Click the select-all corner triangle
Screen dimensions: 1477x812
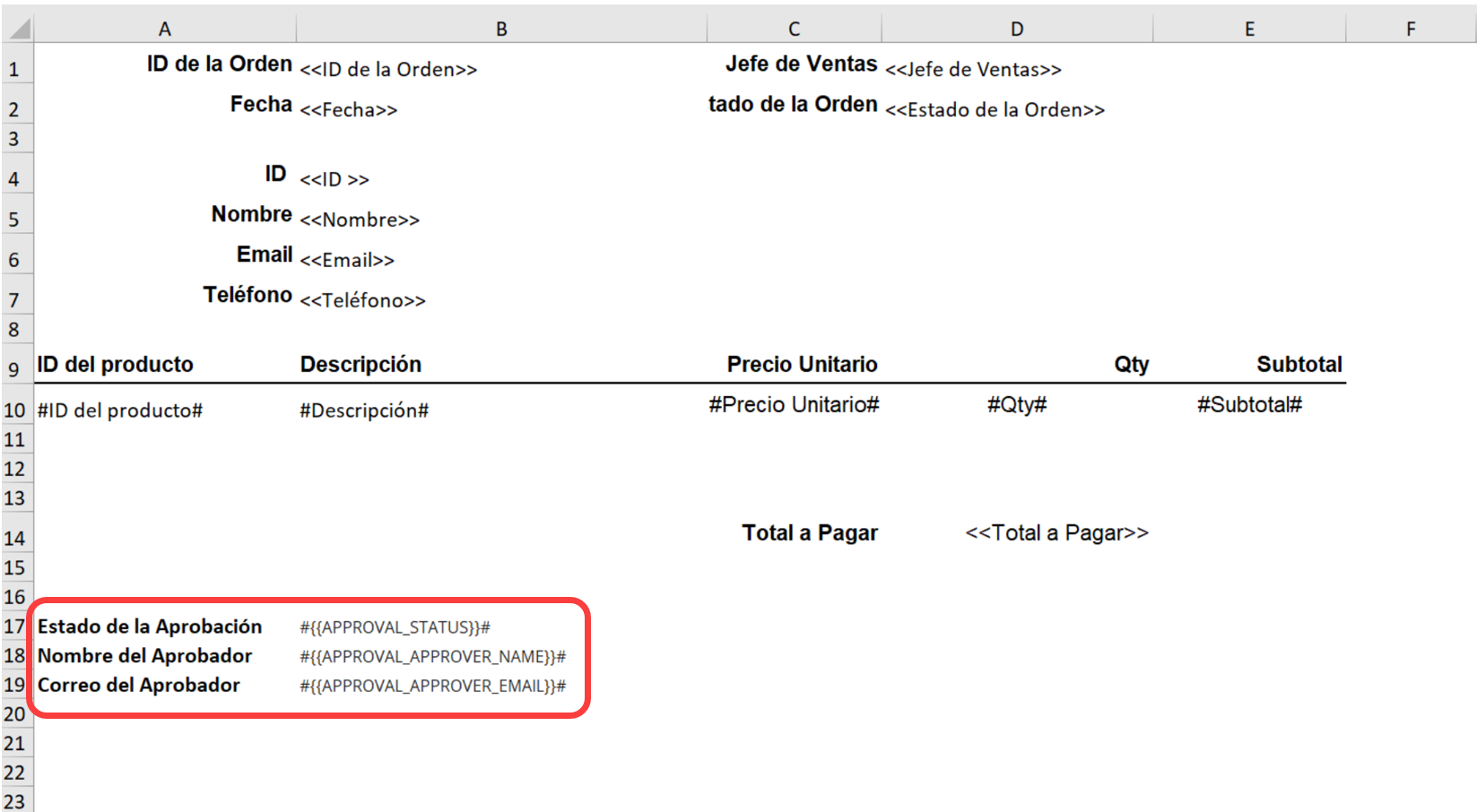18,29
